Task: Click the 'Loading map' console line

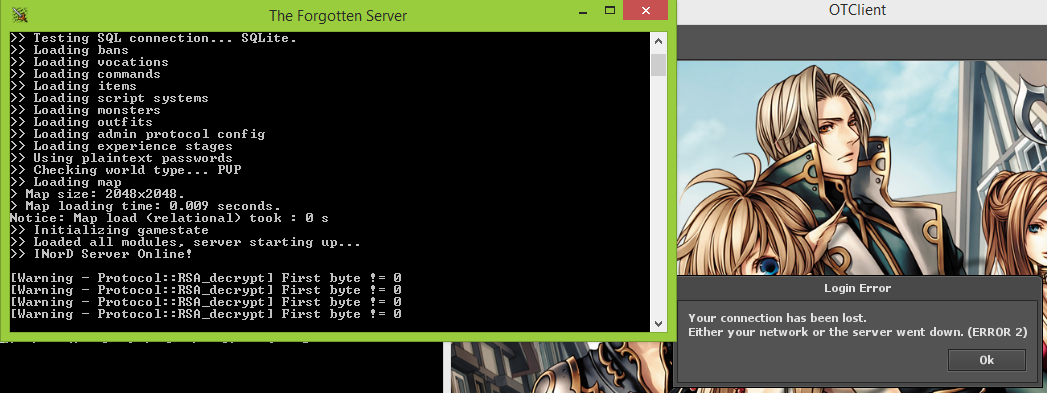Action: (65, 182)
